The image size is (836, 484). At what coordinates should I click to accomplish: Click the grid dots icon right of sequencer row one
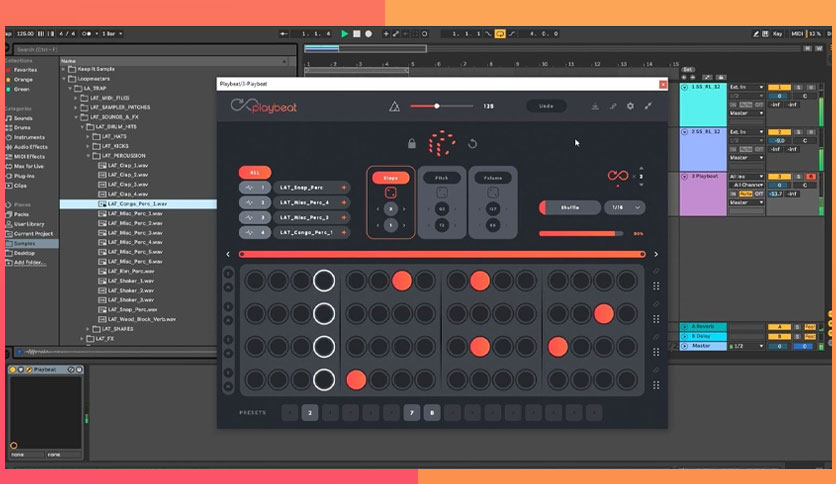tap(656, 286)
